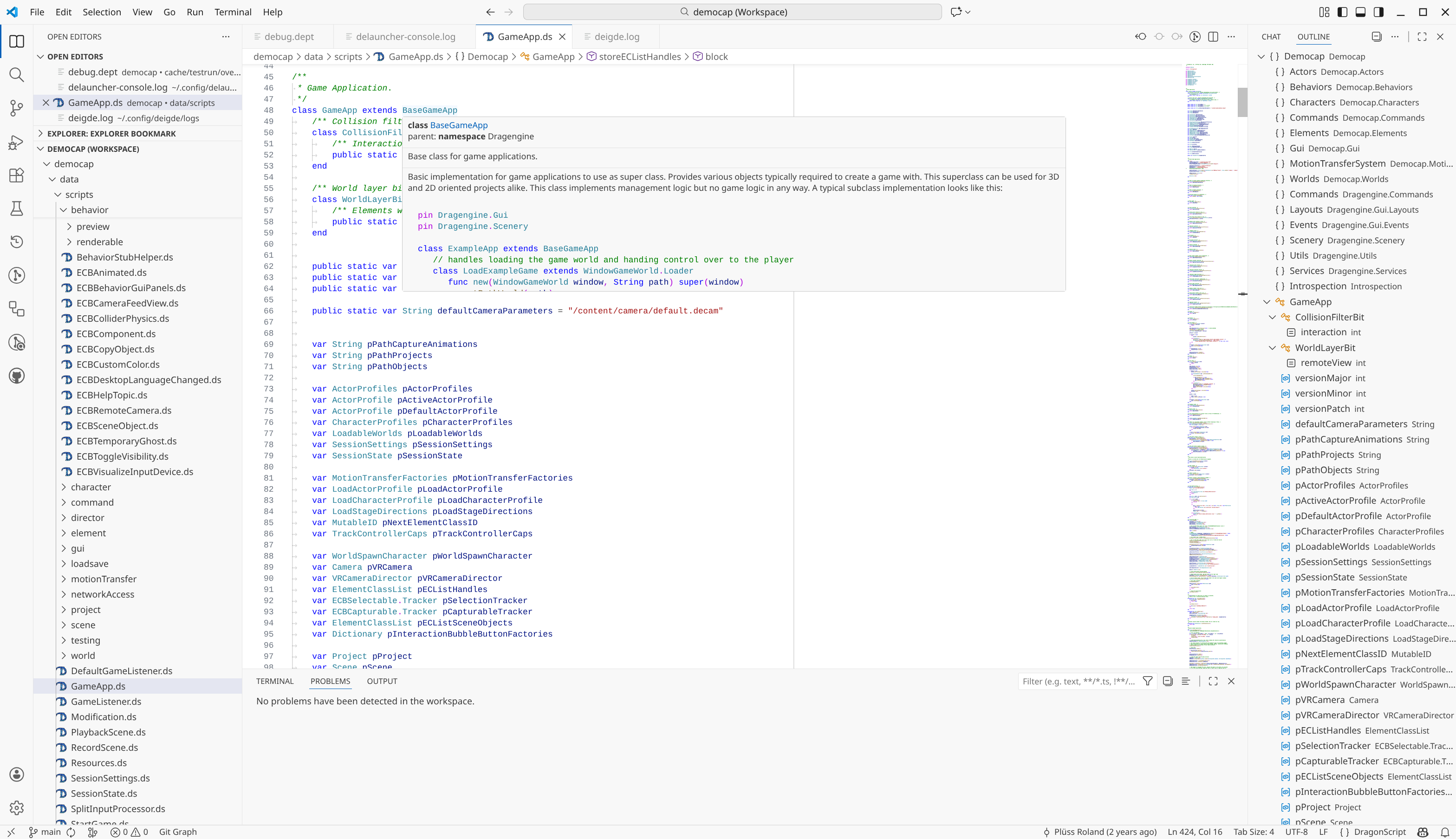This screenshot has height=839, width=1456.
Task: Open the Search view in activity bar
Action: [x=17, y=75]
